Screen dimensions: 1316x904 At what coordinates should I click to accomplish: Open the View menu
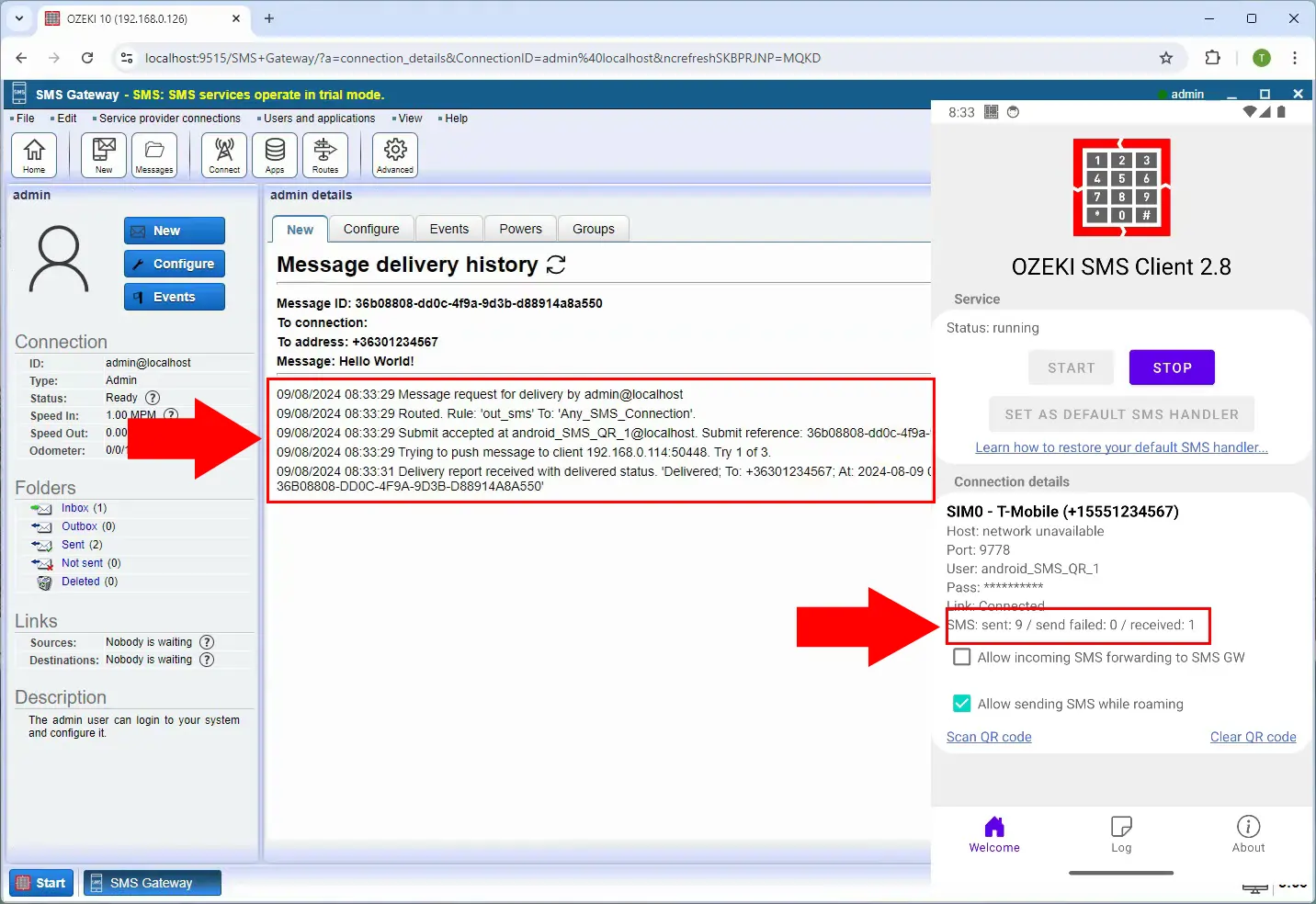410,119
